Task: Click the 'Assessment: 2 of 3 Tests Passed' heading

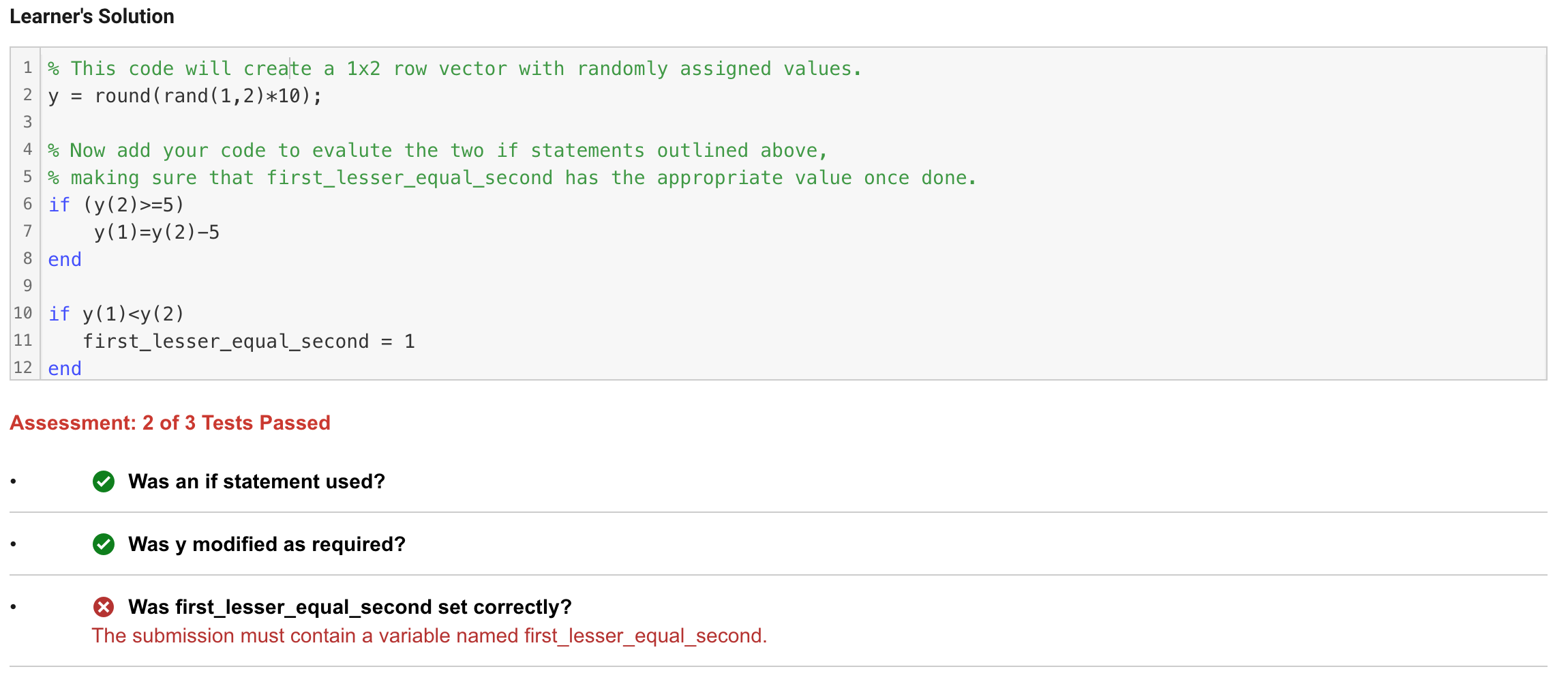Action: coord(170,423)
